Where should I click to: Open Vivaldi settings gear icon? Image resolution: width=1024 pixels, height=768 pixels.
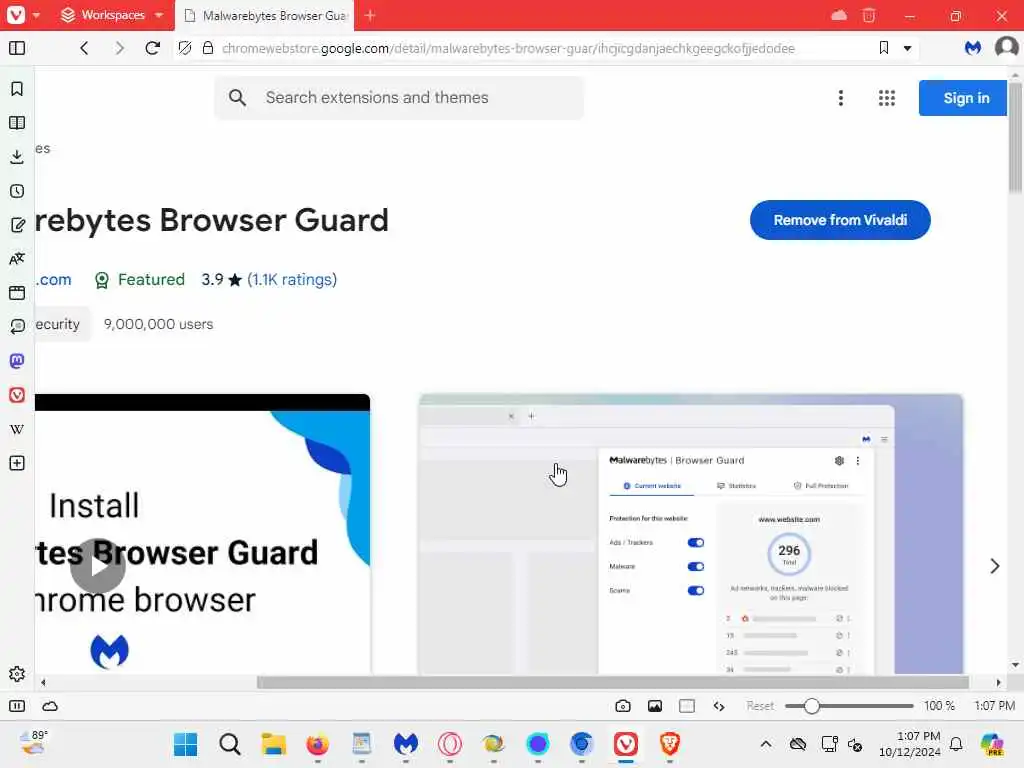tap(17, 674)
